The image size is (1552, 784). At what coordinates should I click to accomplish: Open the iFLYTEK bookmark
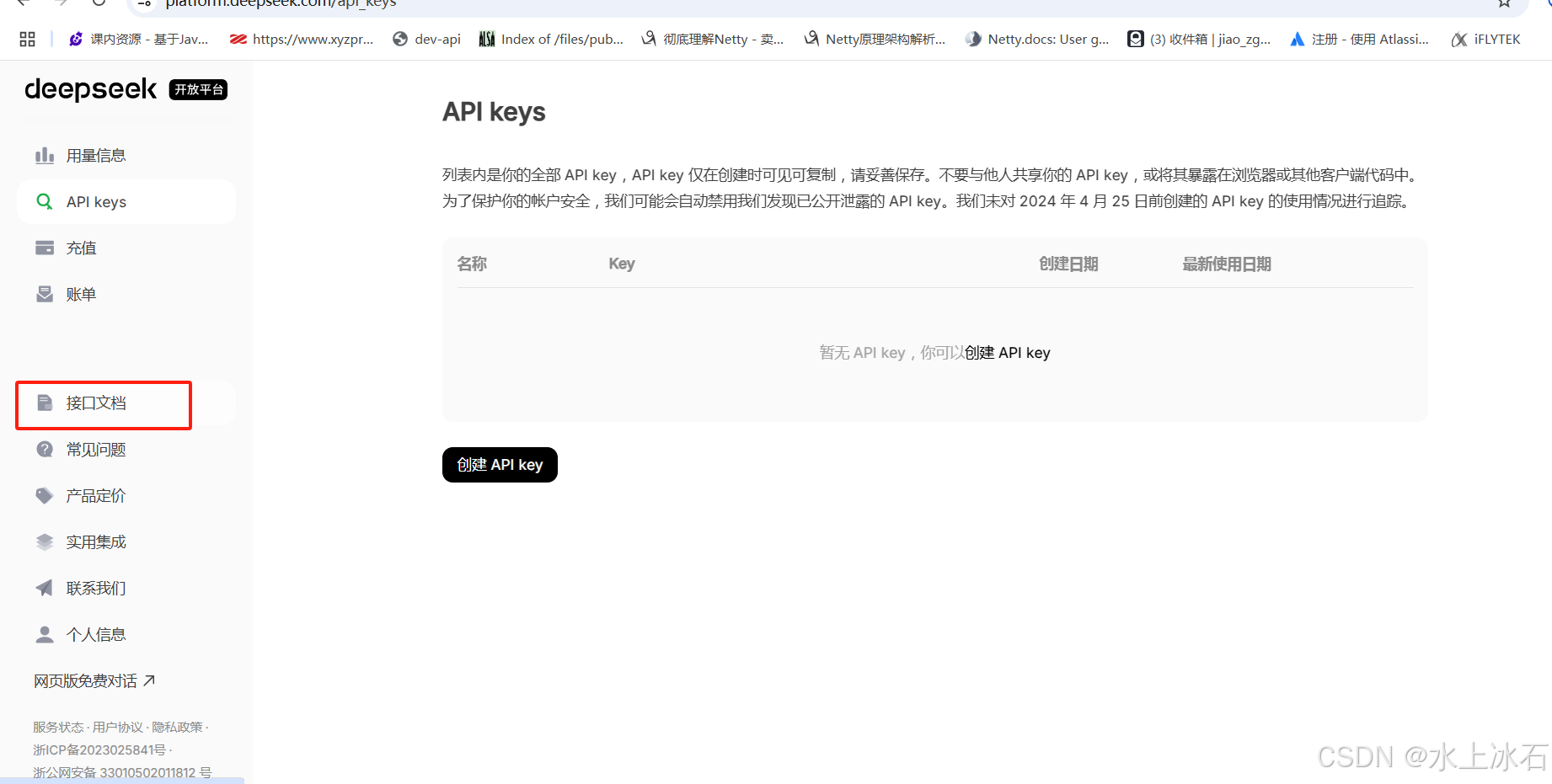click(1486, 39)
